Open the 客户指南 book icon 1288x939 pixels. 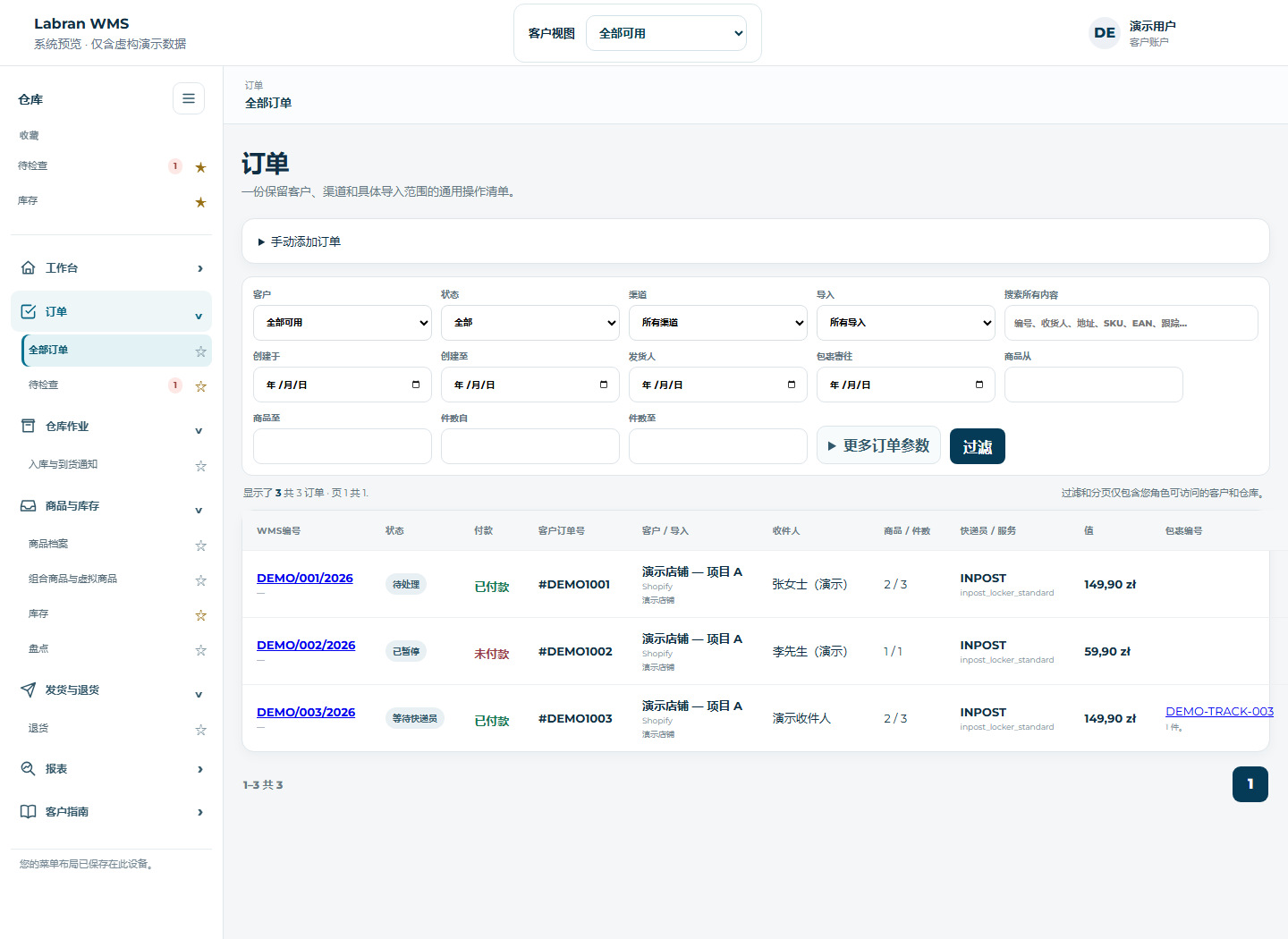pos(29,811)
